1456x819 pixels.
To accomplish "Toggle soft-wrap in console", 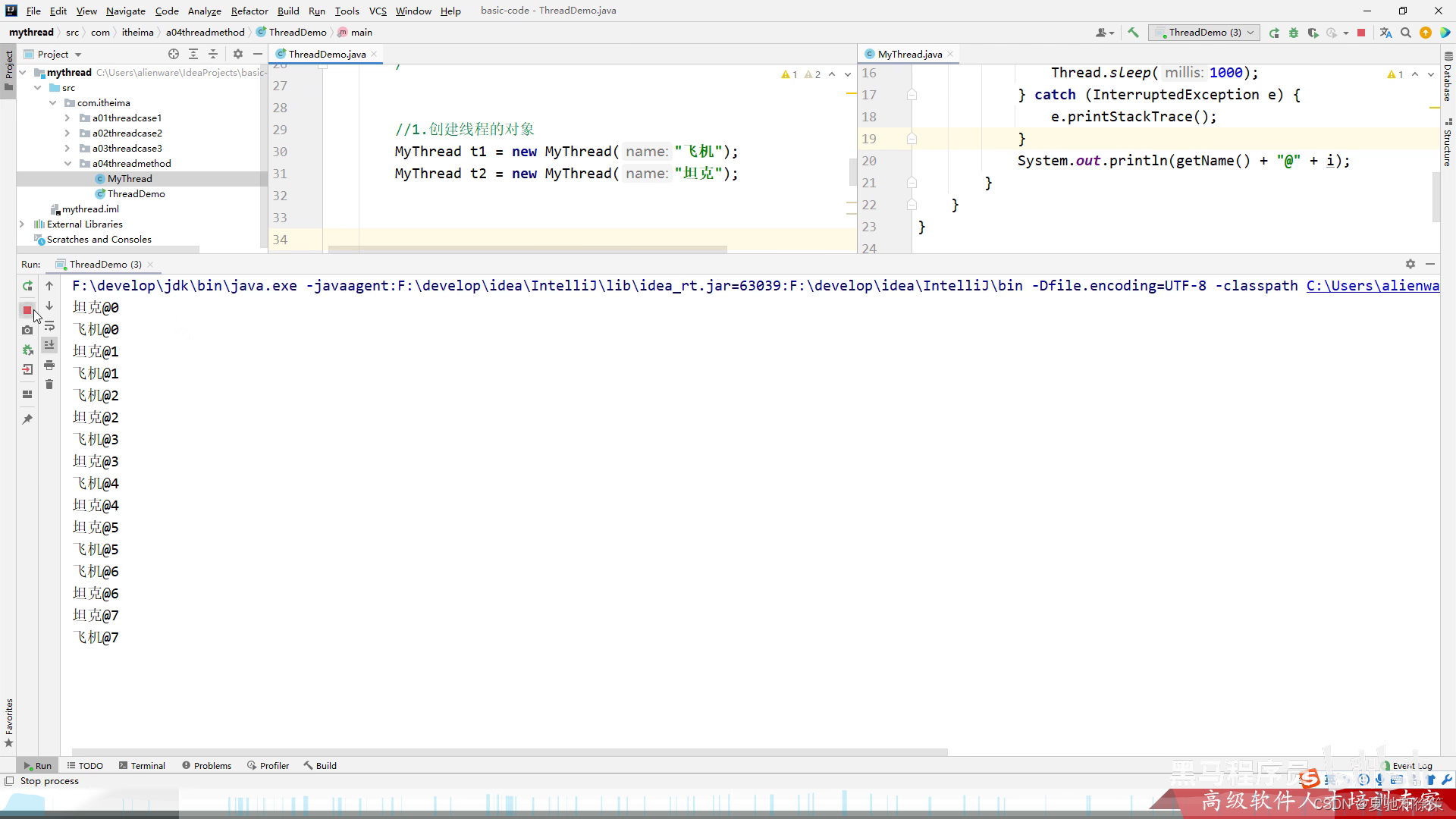I will point(49,326).
